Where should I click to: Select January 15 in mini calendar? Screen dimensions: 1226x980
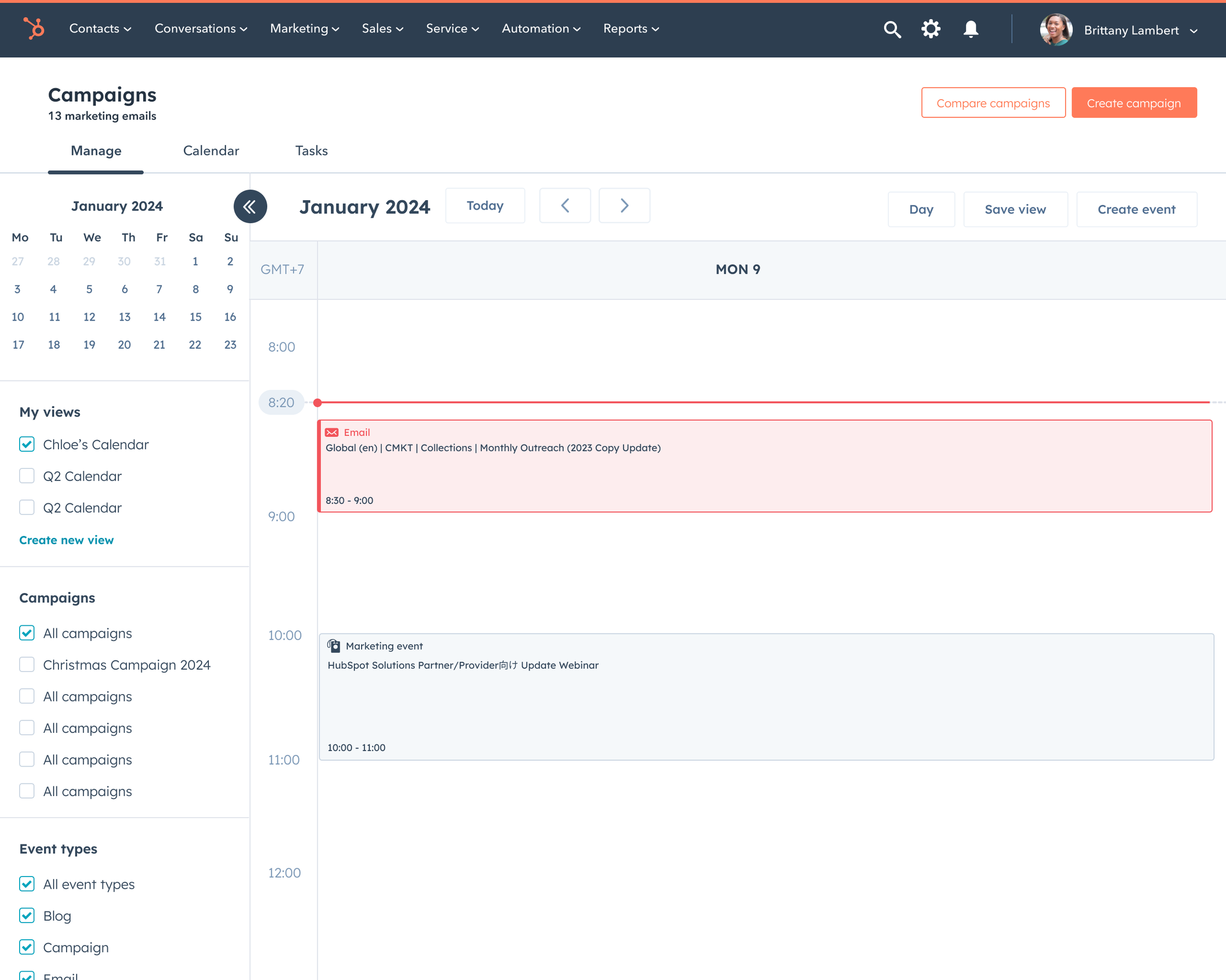195,317
